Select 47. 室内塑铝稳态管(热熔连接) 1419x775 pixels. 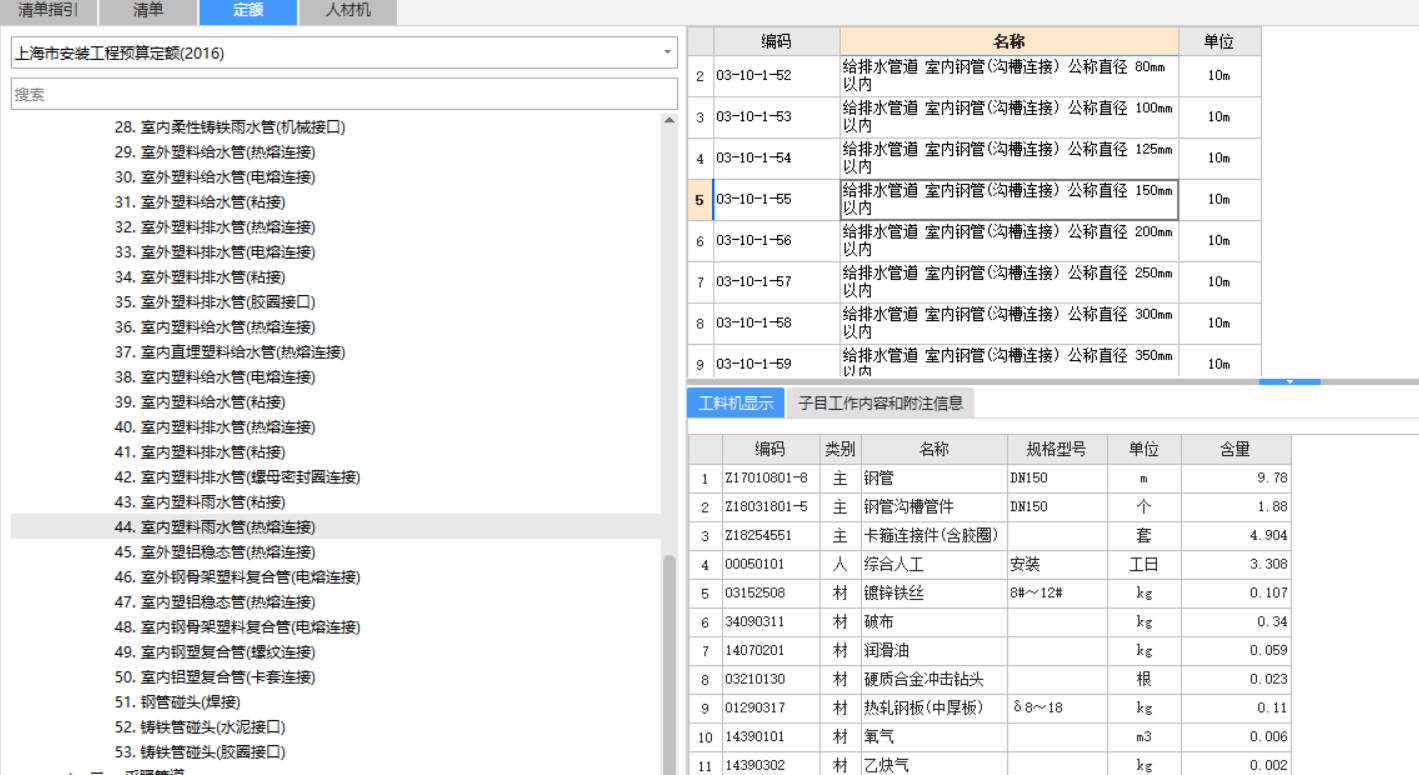[x=215, y=602]
